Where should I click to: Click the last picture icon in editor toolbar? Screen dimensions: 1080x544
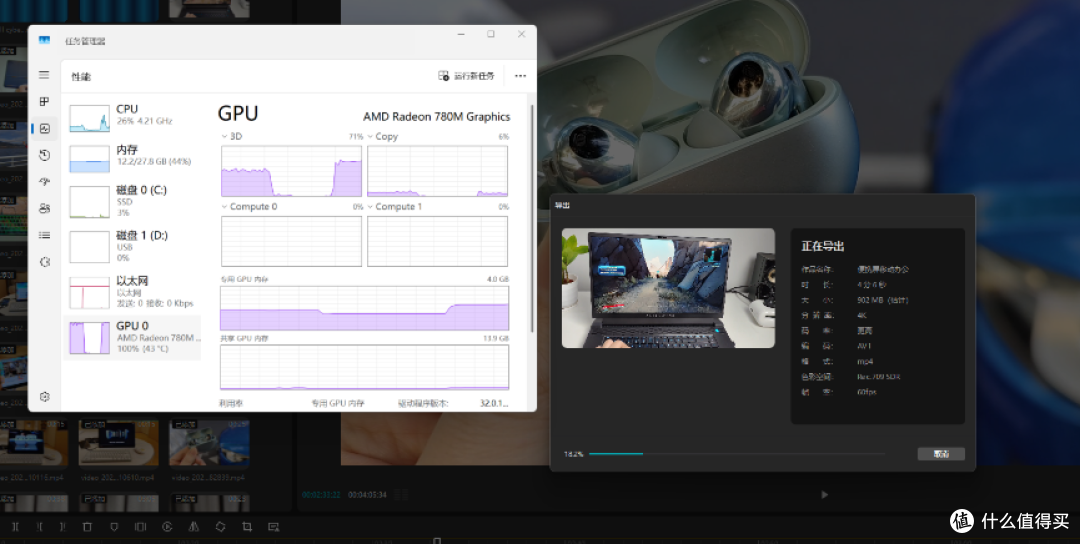click(x=273, y=527)
